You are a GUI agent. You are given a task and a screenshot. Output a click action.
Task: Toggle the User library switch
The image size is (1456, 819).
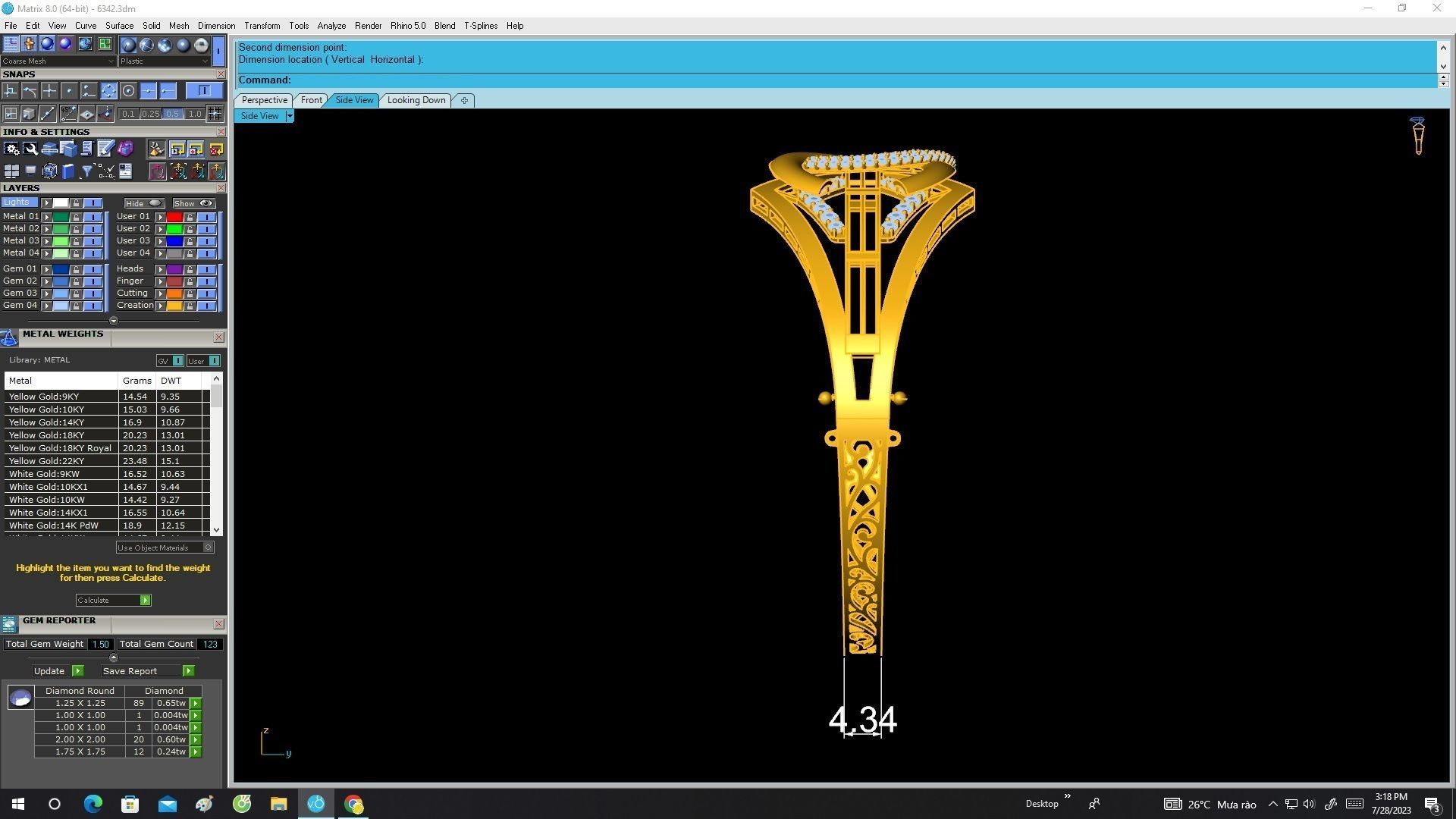pos(203,361)
